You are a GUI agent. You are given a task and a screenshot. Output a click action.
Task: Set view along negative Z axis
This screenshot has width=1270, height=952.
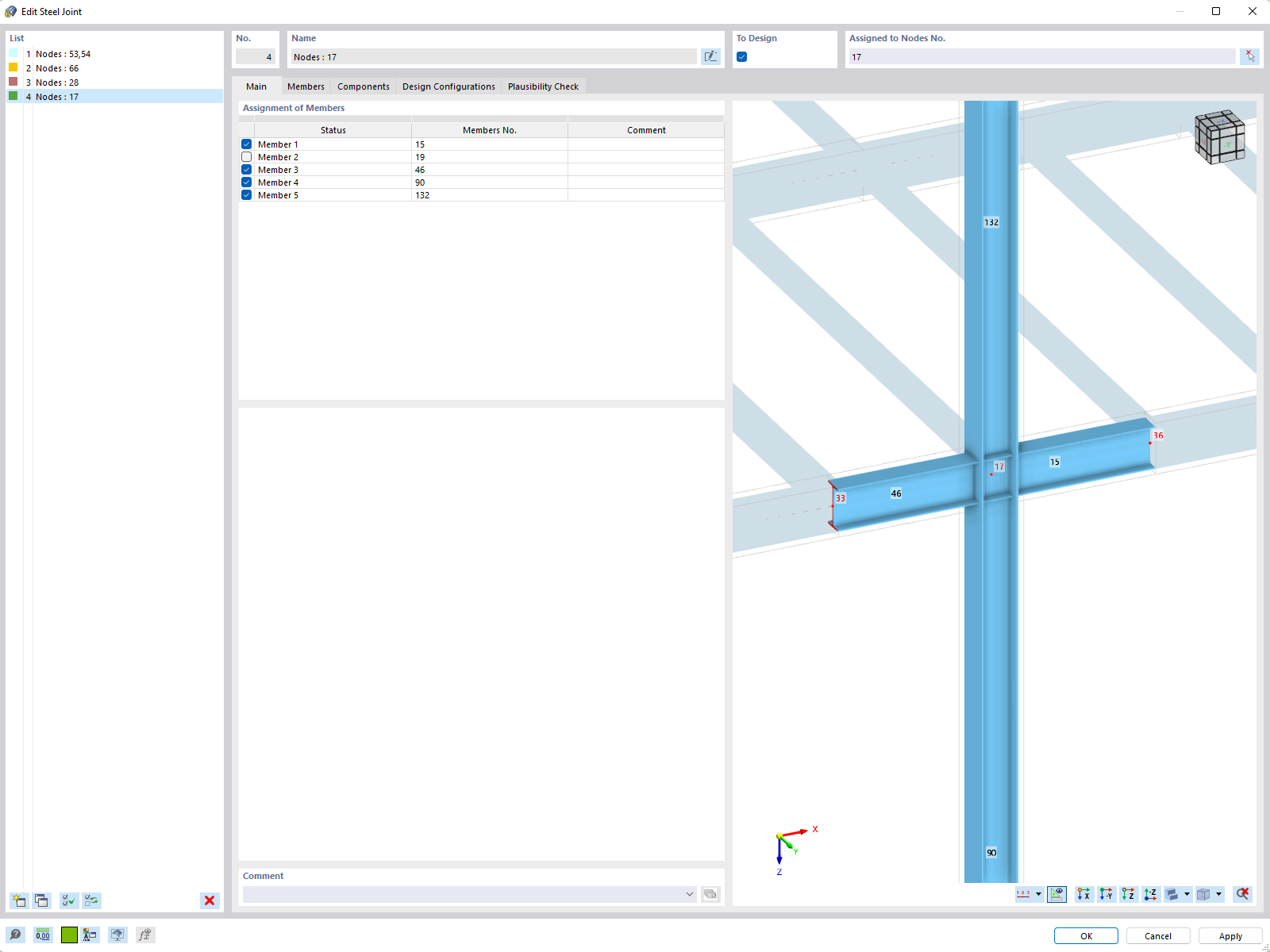1150,894
